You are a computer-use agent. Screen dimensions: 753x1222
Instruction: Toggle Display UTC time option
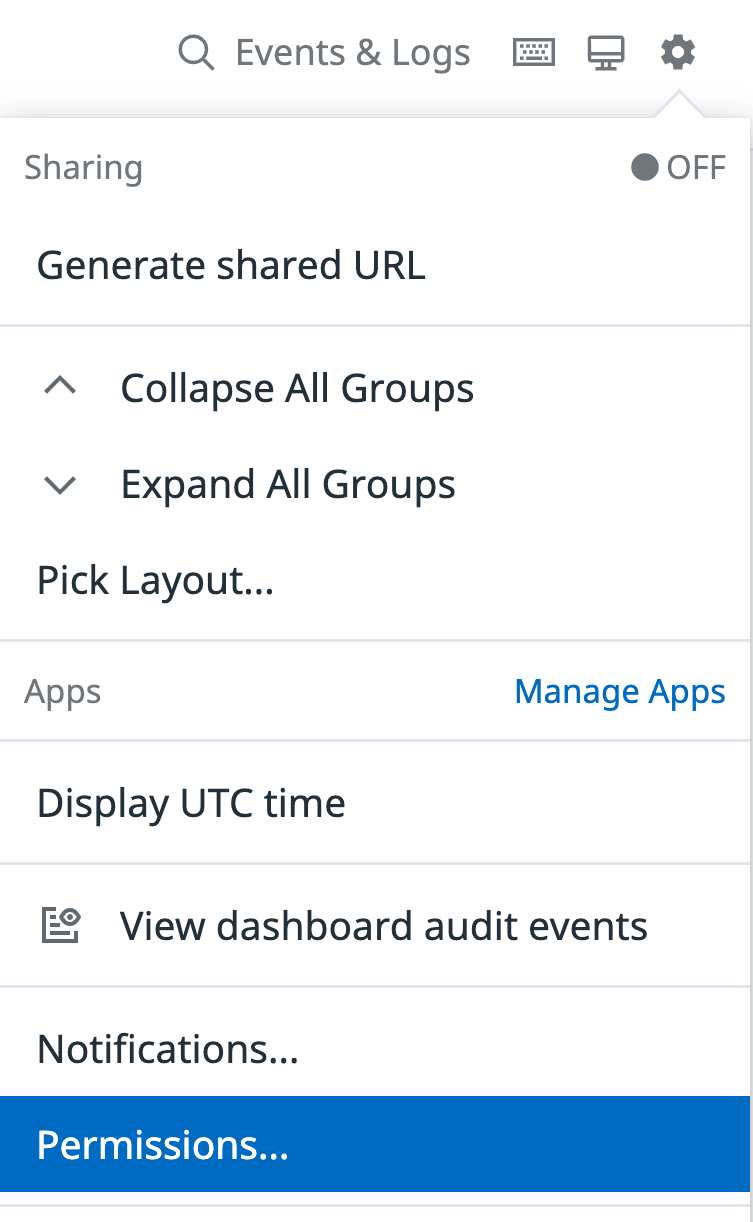tap(191, 803)
